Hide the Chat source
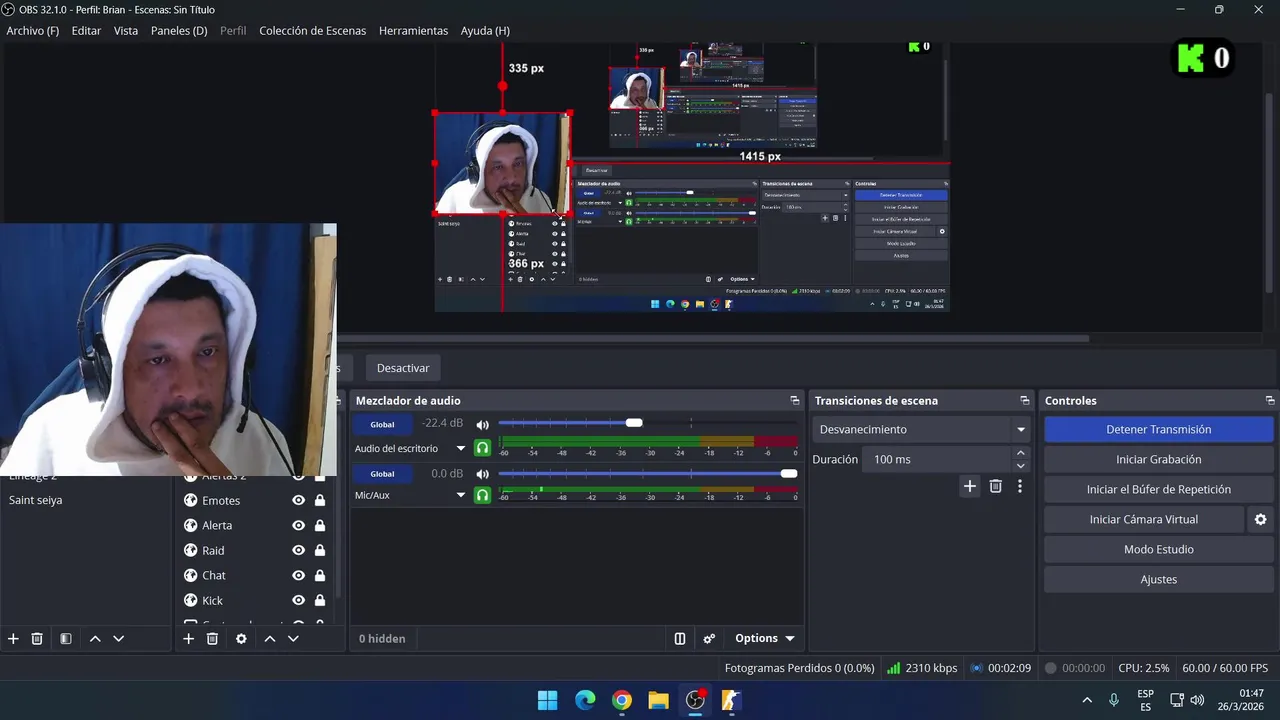Screen dimensions: 1280x720 pyautogui.click(x=298, y=575)
